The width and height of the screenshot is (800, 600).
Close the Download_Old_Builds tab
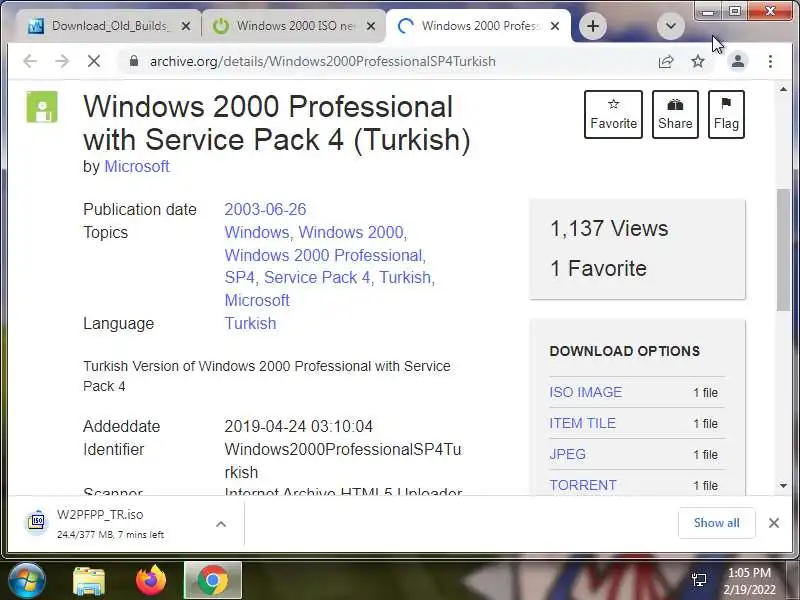click(186, 26)
